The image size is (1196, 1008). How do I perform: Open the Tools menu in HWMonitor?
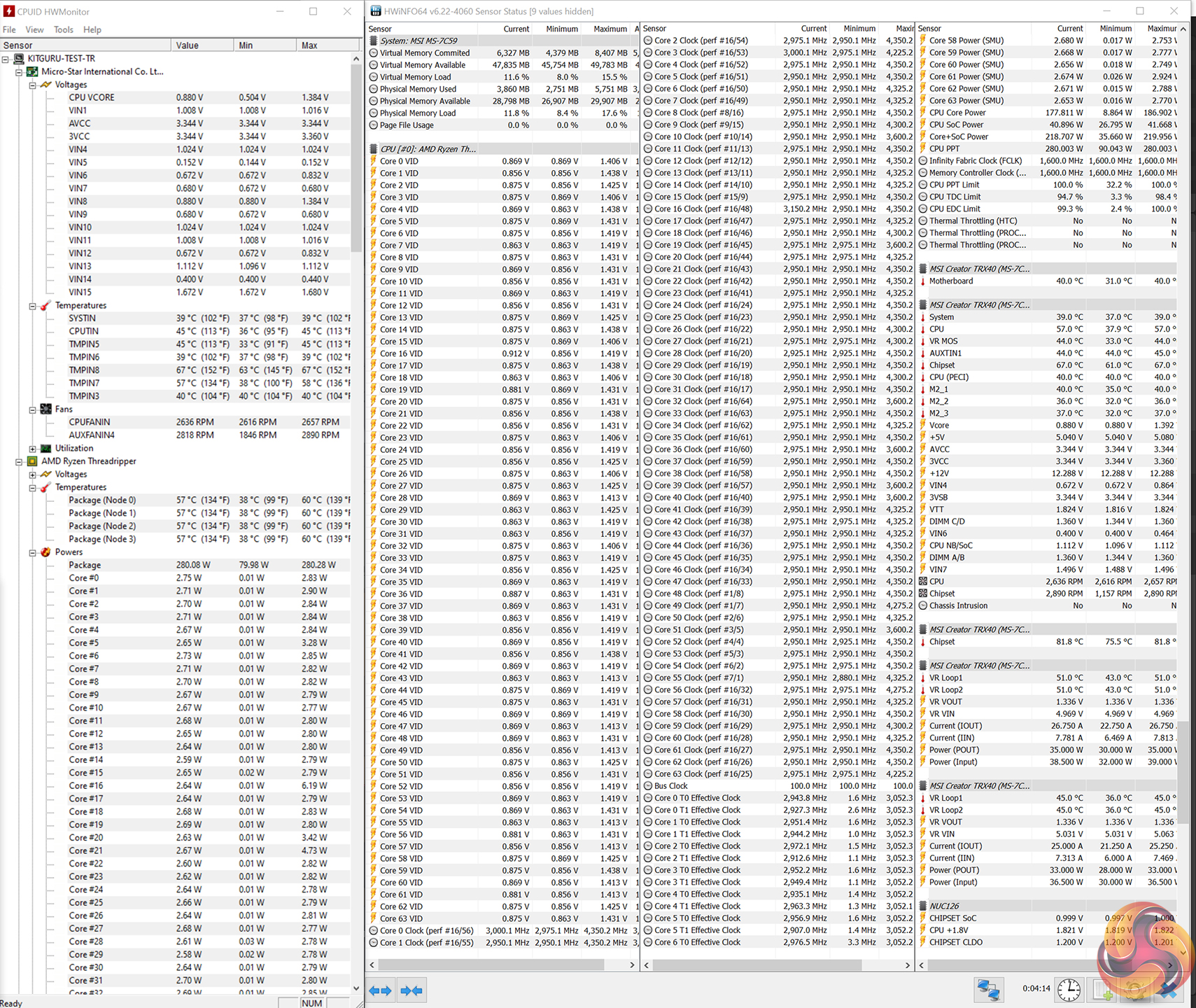pos(63,29)
